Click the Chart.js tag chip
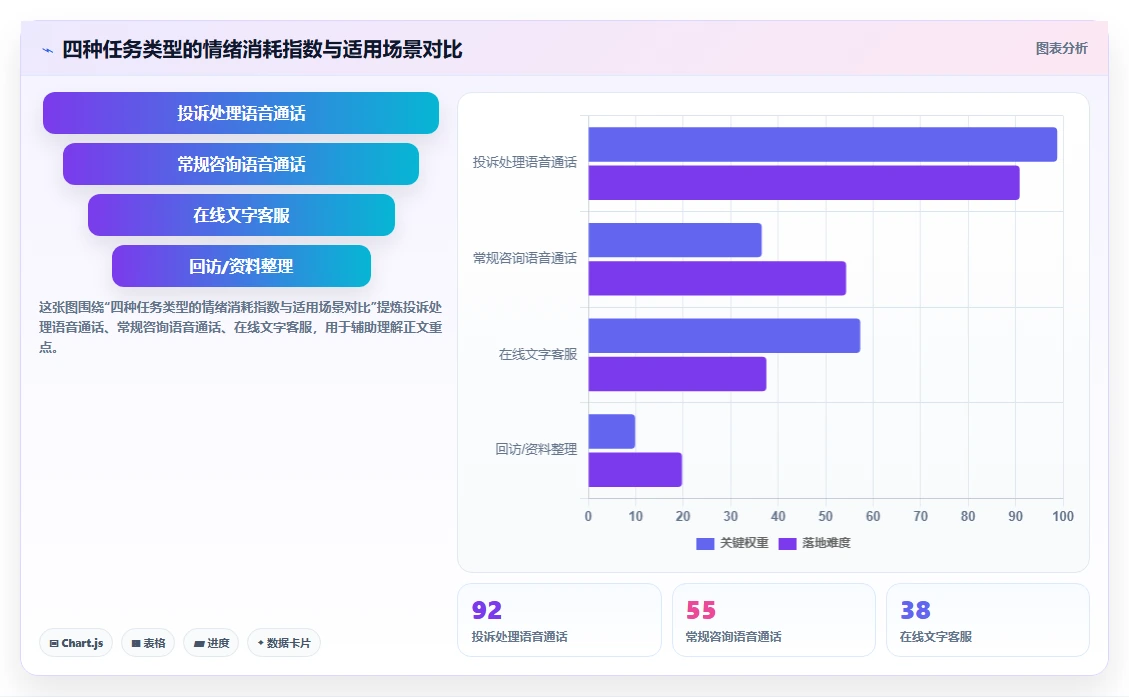The image size is (1129, 697). tap(76, 643)
